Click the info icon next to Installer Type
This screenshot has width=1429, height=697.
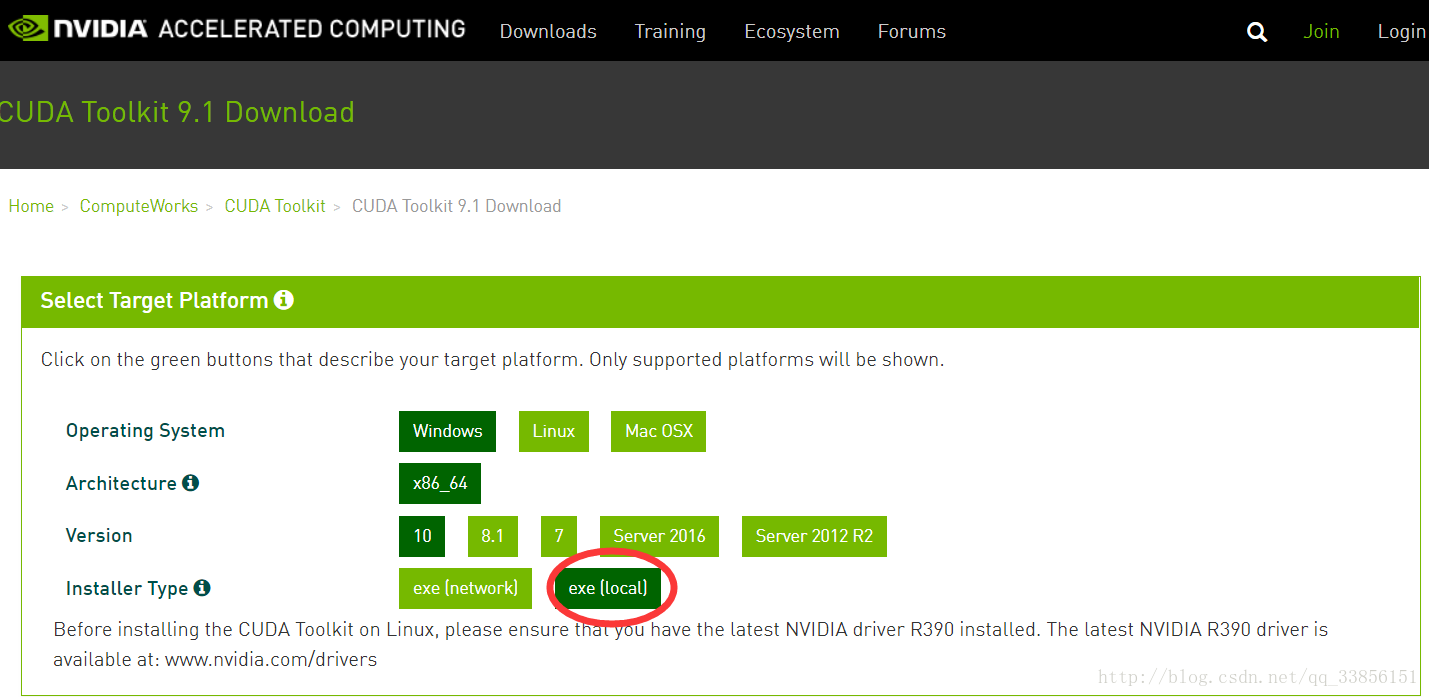pyautogui.click(x=202, y=588)
